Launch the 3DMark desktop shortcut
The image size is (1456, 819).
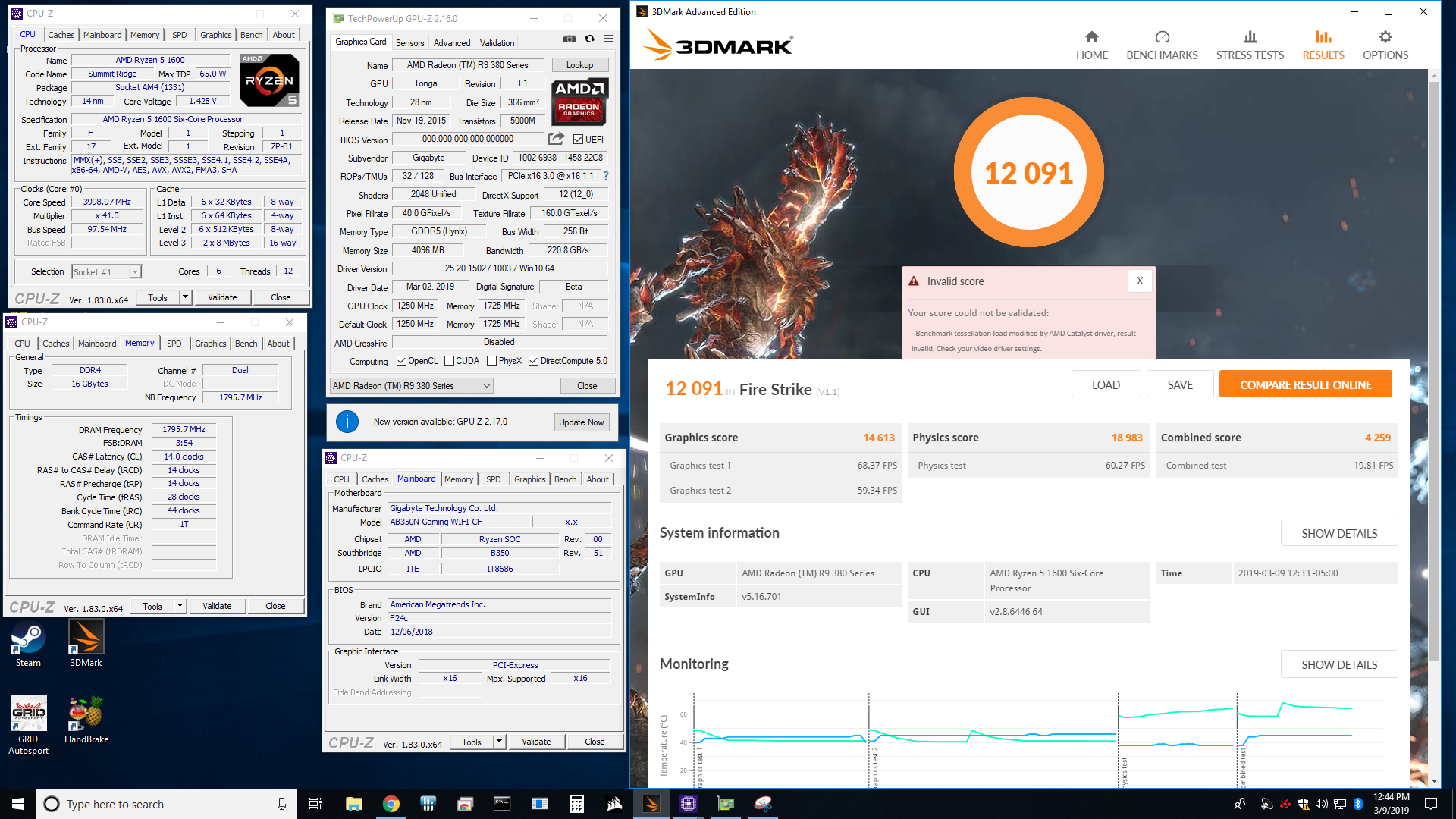click(86, 645)
